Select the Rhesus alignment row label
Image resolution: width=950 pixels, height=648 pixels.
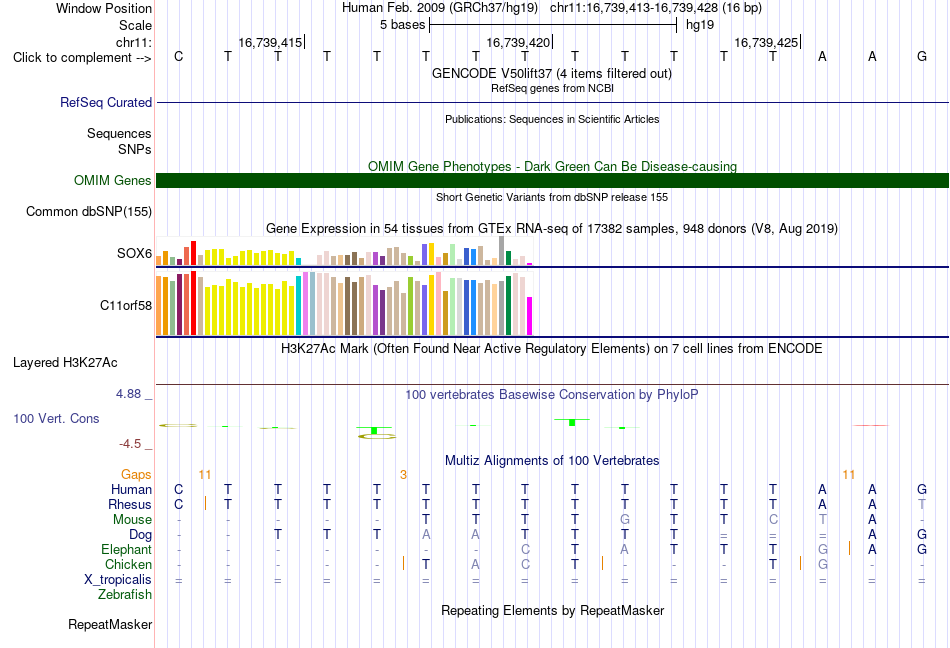(x=130, y=504)
